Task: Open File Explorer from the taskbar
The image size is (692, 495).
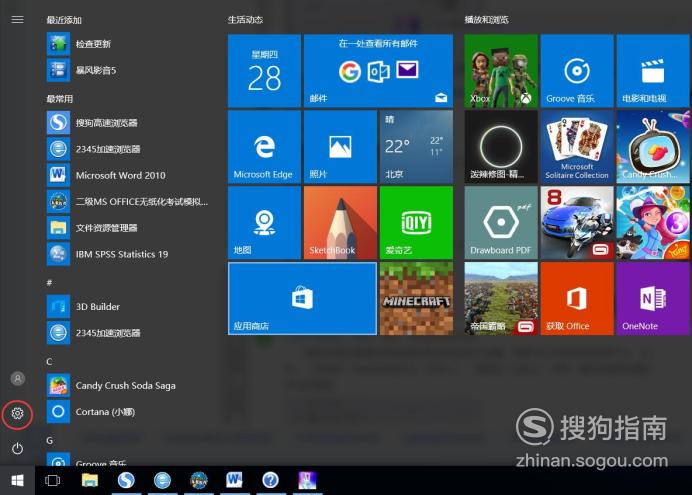Action: (90, 480)
